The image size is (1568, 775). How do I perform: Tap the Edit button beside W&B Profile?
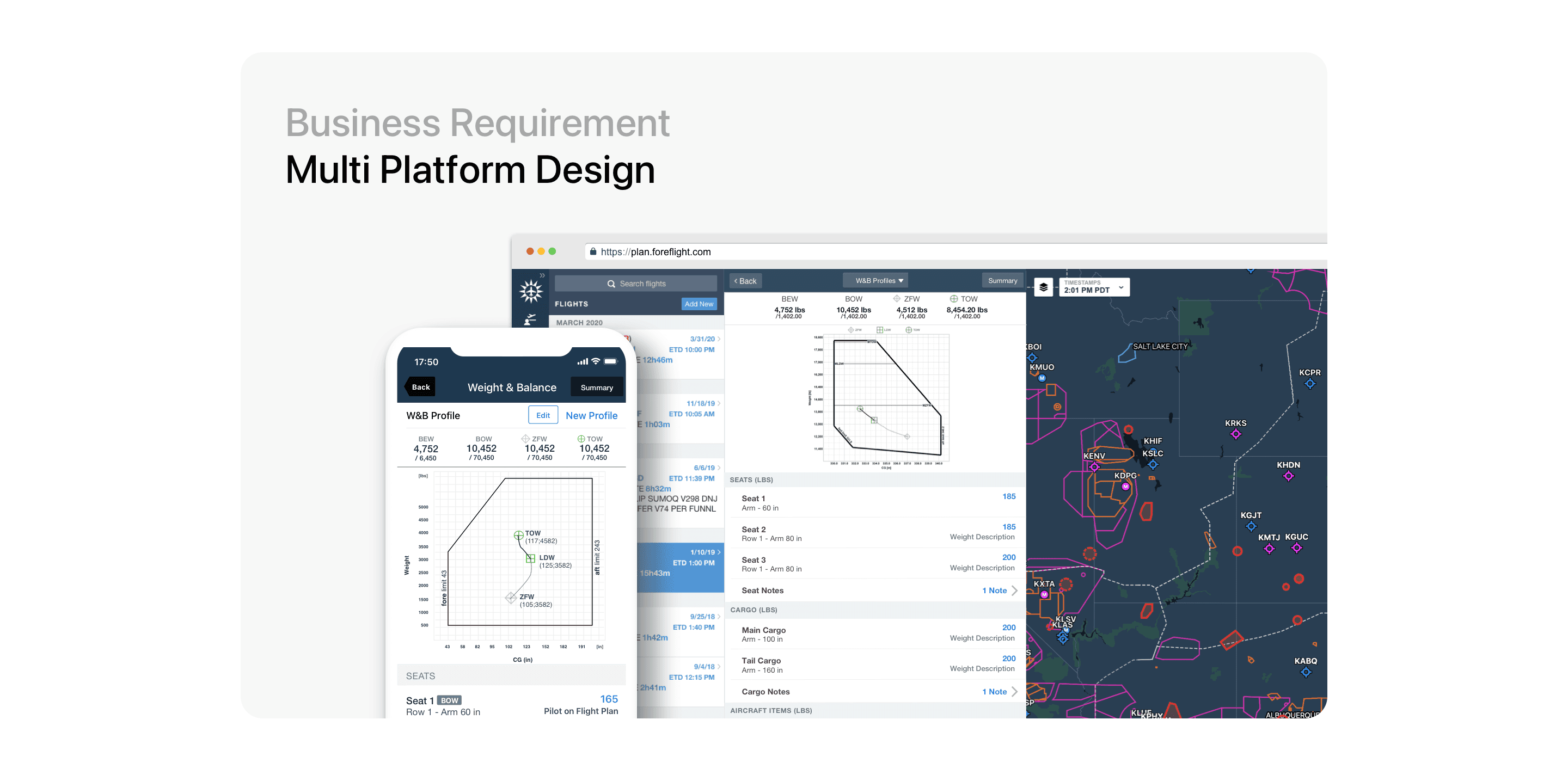tap(542, 415)
